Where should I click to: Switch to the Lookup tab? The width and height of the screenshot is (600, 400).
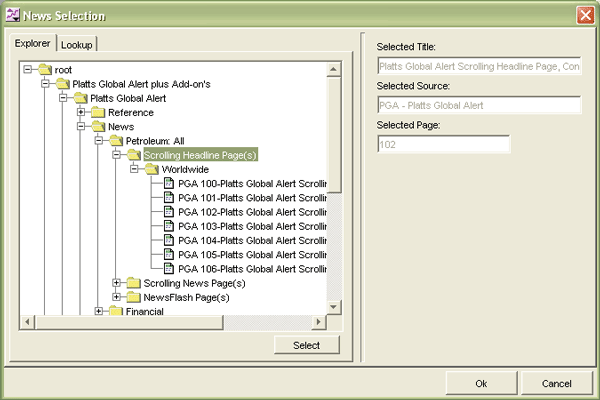coord(76,46)
